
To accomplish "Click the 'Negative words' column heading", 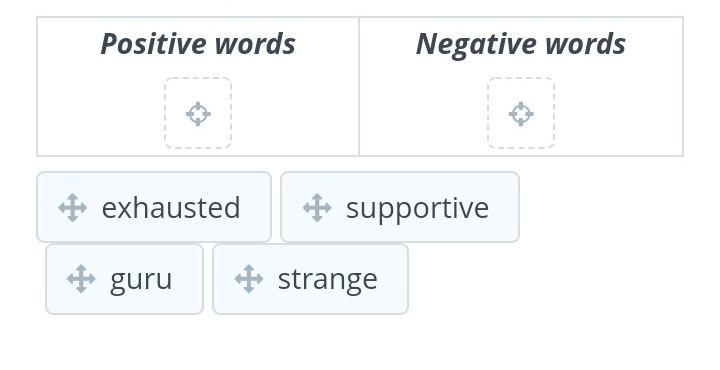I will click(x=521, y=45).
